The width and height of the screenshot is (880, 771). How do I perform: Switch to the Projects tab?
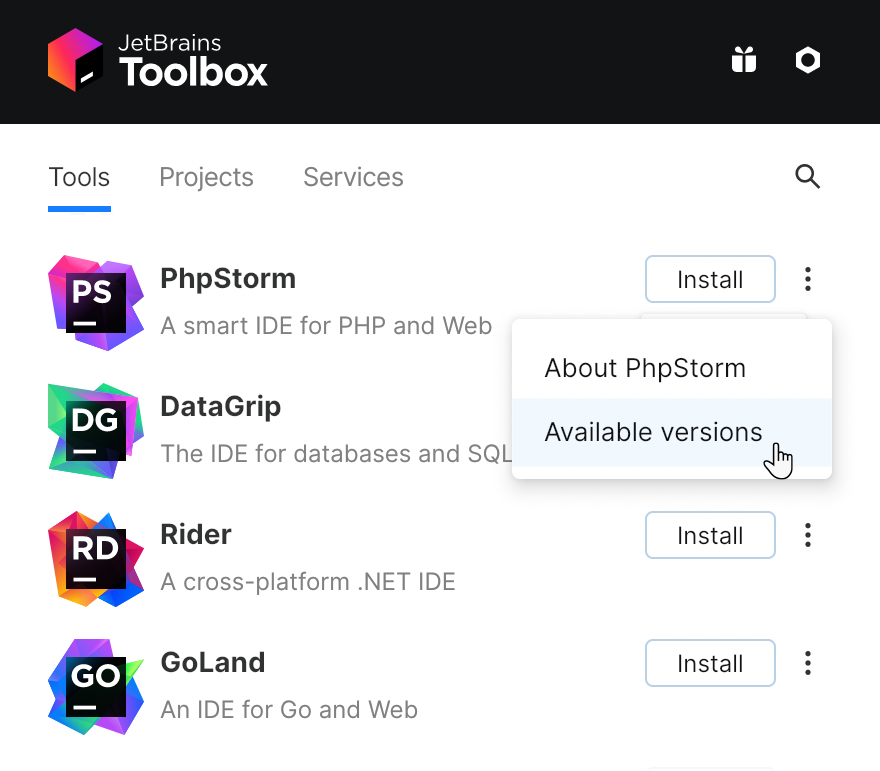(x=206, y=177)
